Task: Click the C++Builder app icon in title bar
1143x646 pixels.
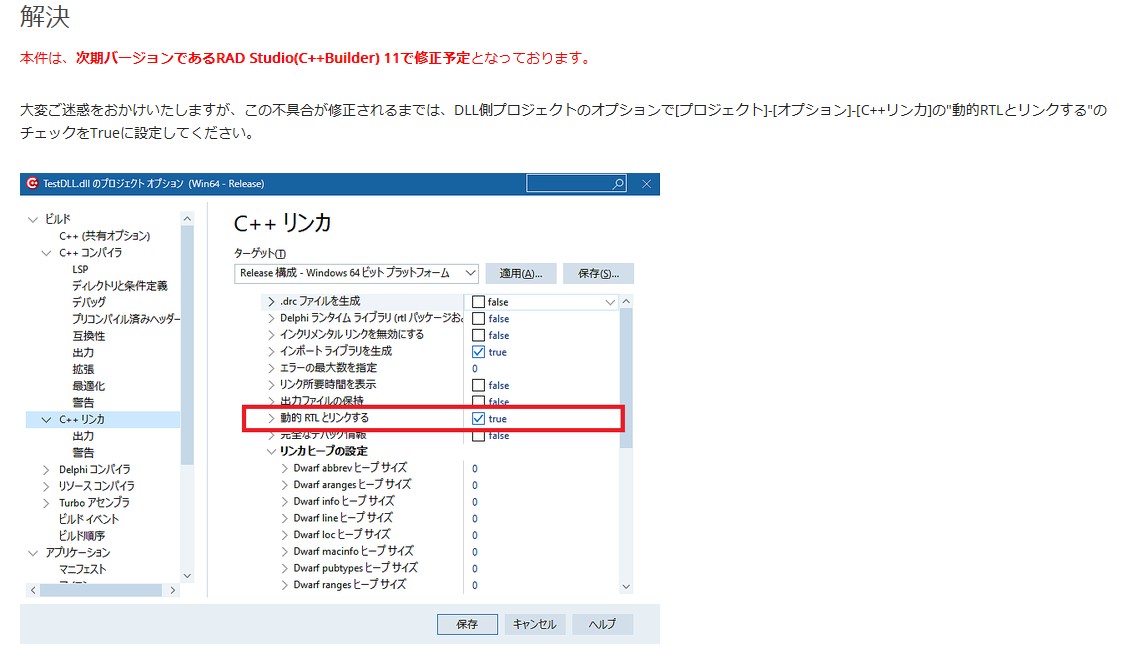Action: (x=32, y=184)
